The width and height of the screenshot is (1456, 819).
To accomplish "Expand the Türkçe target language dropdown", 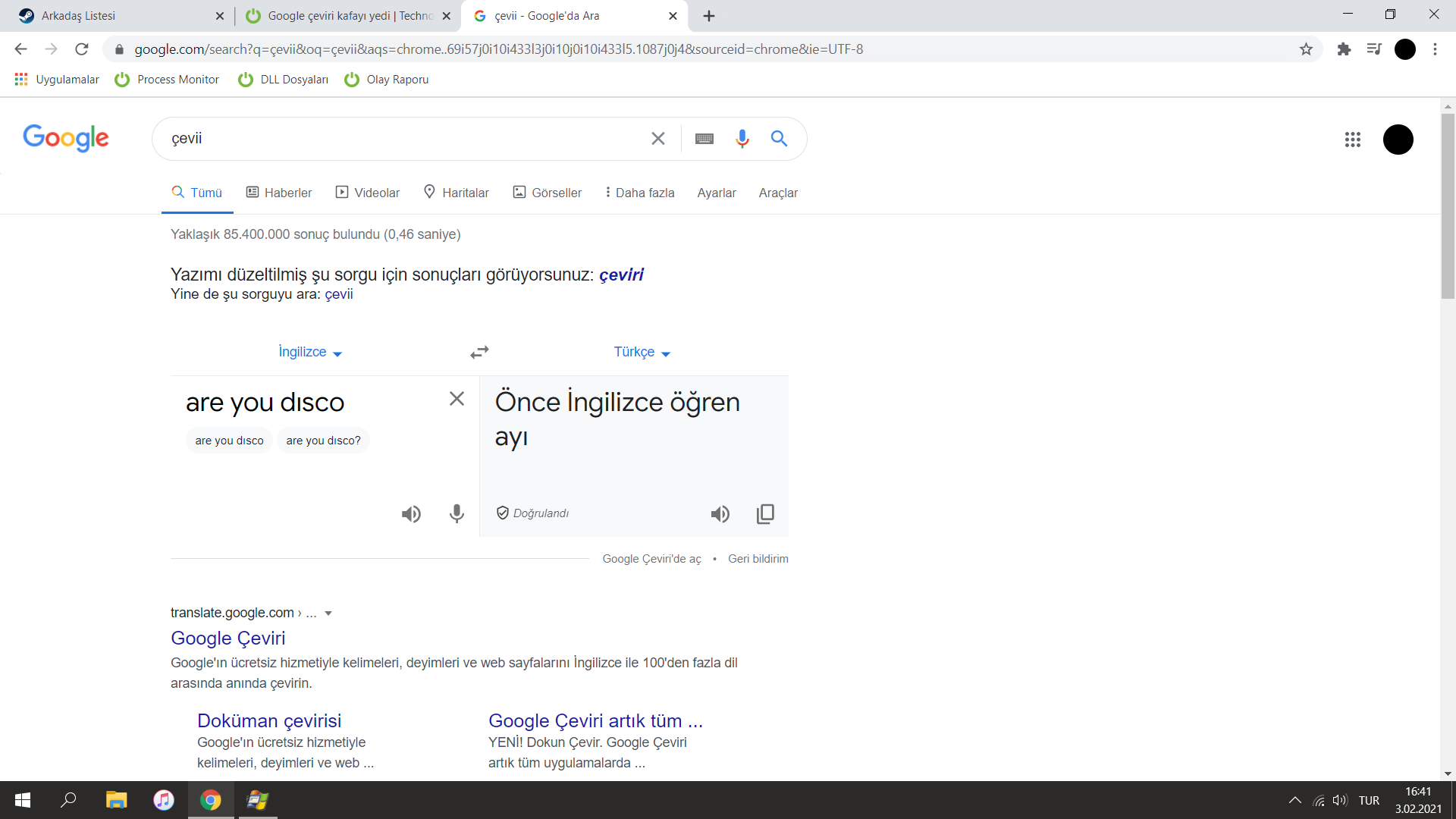I will tap(642, 352).
